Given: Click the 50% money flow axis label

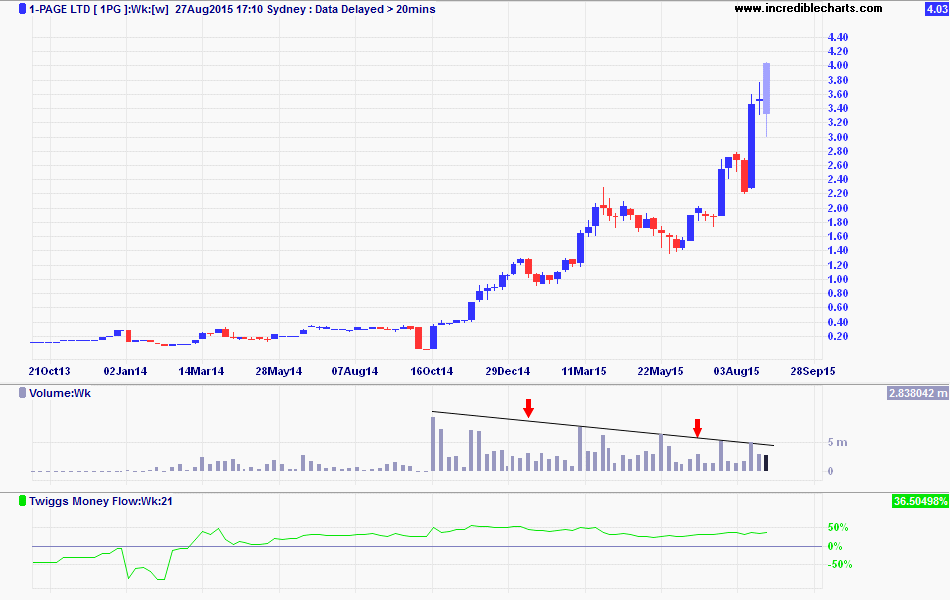Looking at the screenshot, I should point(839,527).
